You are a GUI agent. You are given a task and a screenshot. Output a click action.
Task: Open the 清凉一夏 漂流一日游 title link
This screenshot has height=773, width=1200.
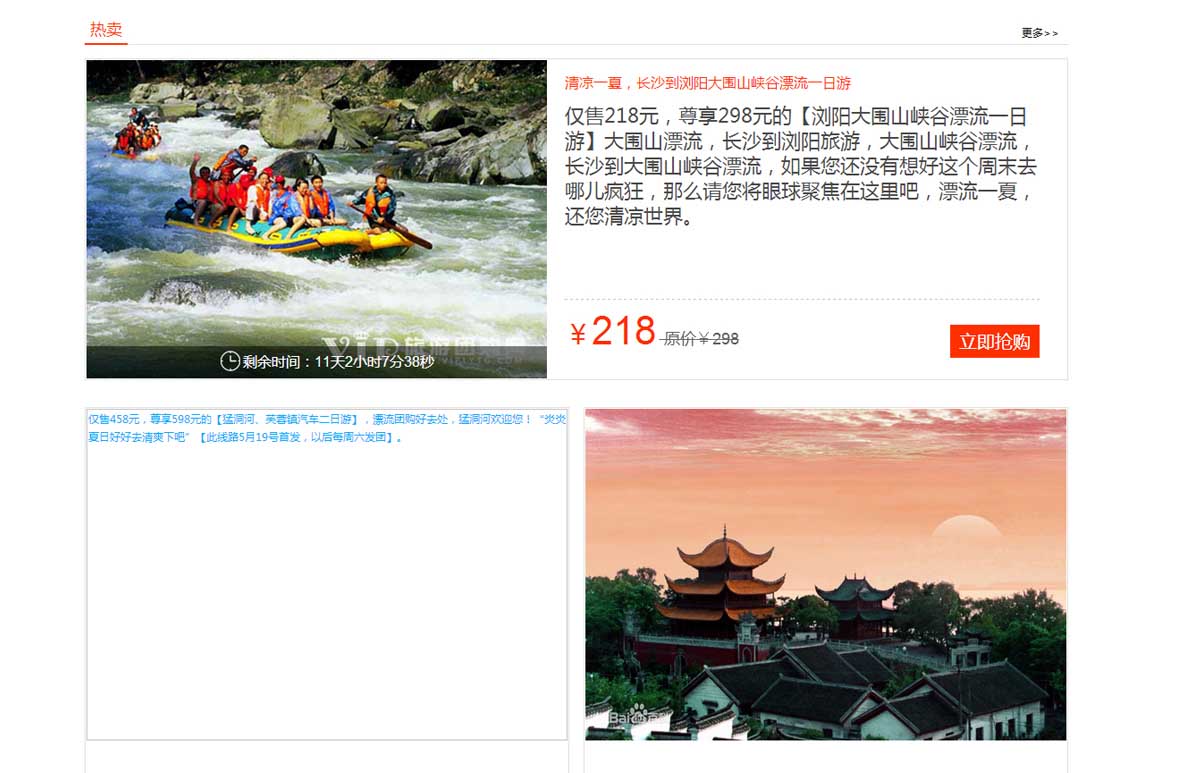[x=708, y=83]
